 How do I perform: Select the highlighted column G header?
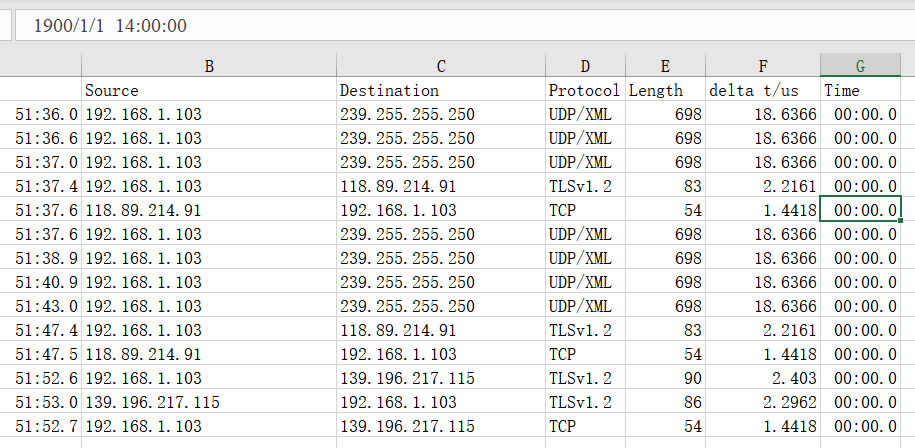pyautogui.click(x=860, y=66)
